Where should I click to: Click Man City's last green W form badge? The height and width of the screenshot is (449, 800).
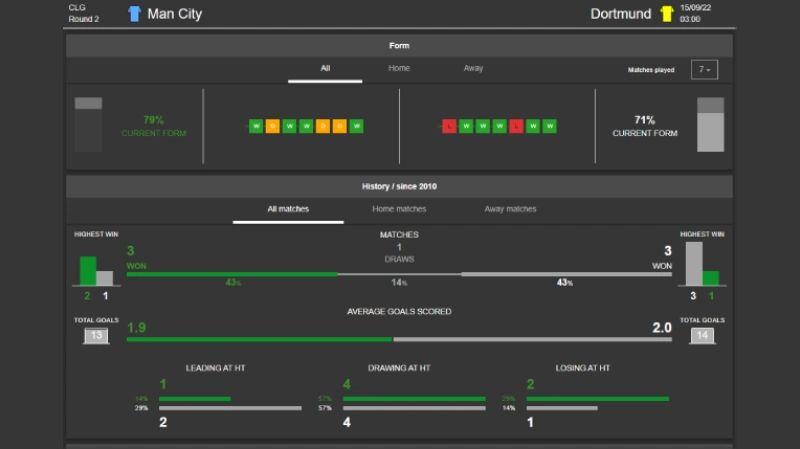(357, 126)
